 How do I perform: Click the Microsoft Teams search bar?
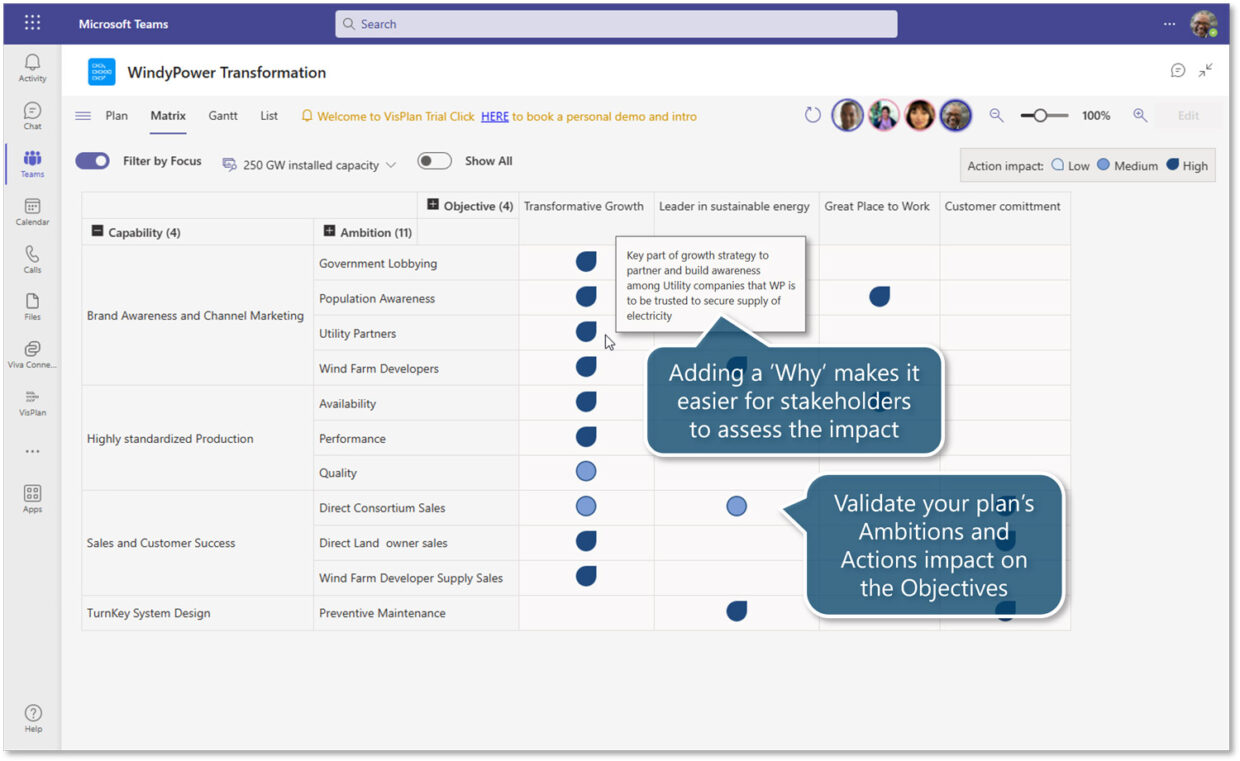click(x=615, y=23)
